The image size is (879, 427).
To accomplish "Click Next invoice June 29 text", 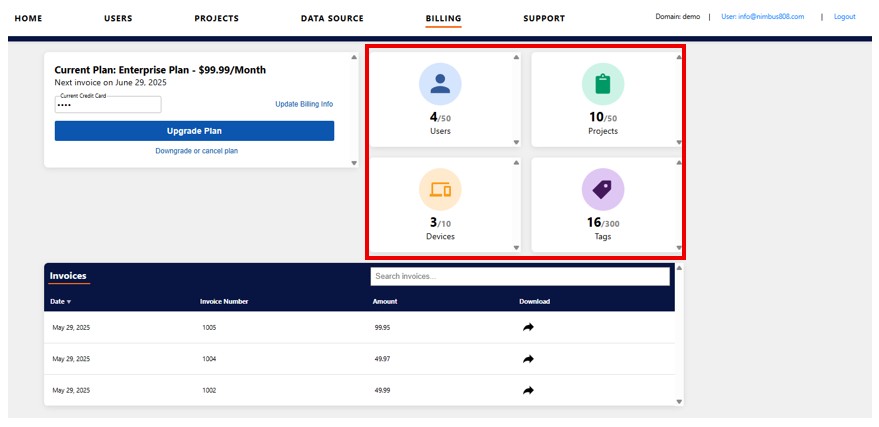I will click(110, 82).
